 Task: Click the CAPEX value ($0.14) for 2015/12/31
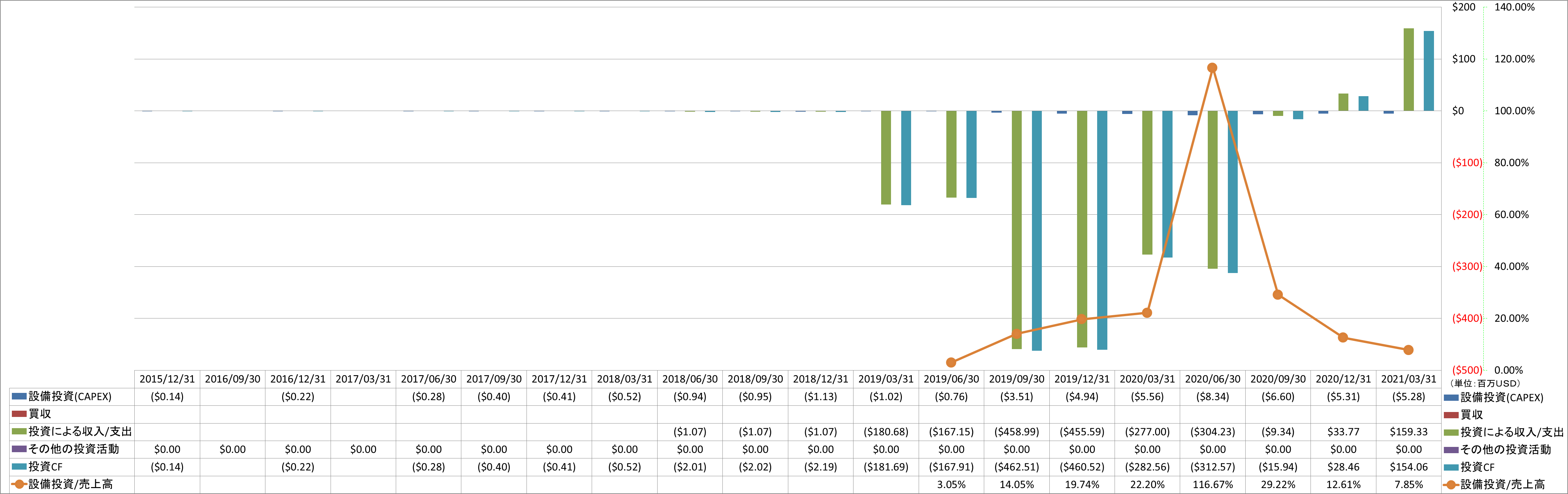(x=167, y=397)
